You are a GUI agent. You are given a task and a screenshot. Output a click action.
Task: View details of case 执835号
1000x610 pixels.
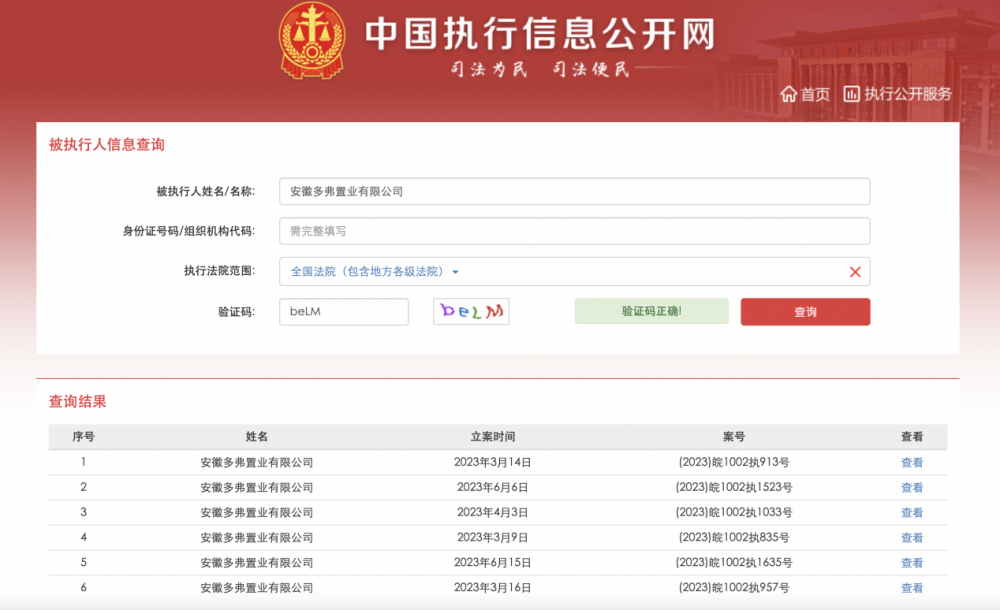[911, 538]
